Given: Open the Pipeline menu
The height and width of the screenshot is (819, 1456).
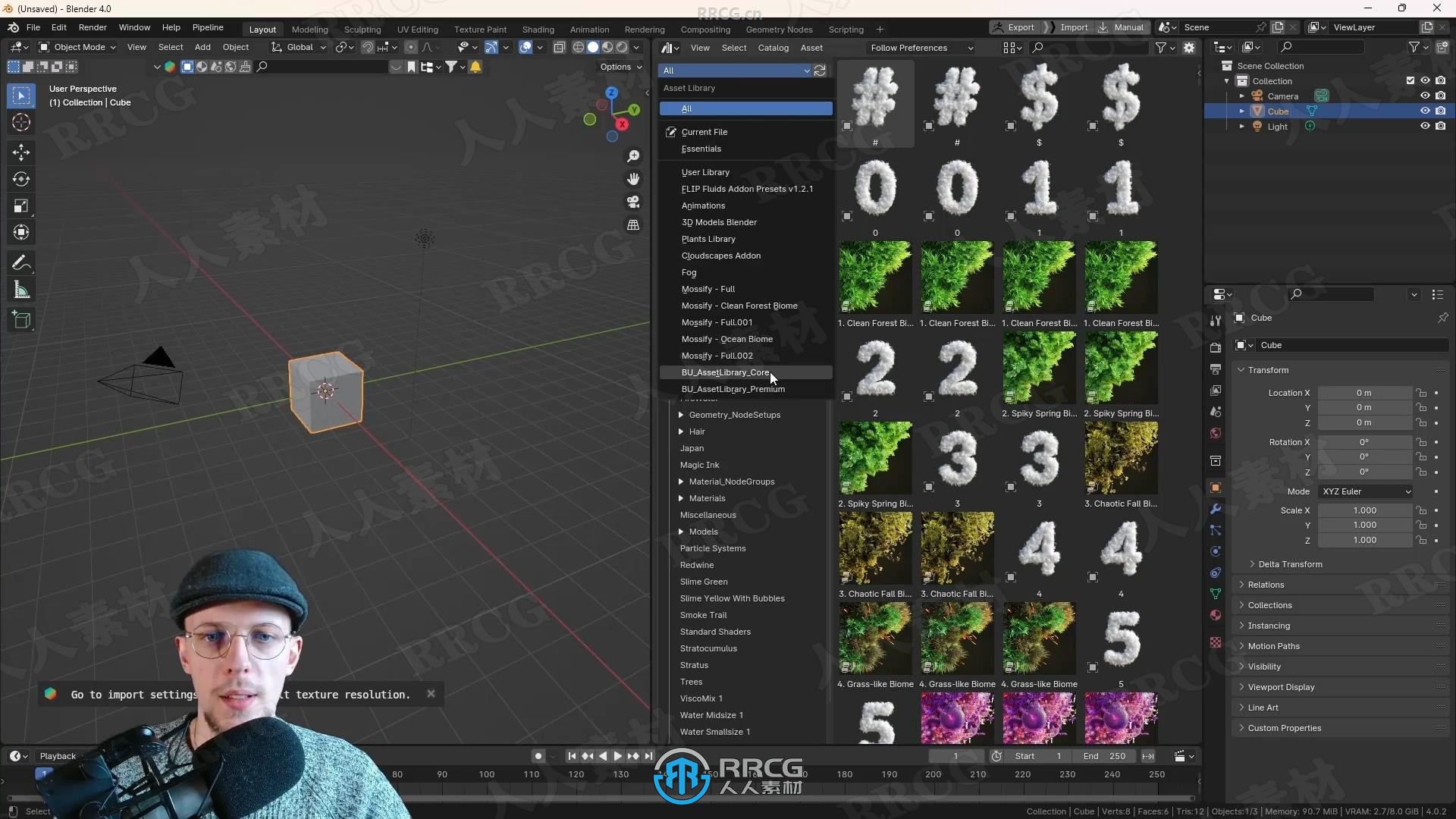Looking at the screenshot, I should (208, 27).
